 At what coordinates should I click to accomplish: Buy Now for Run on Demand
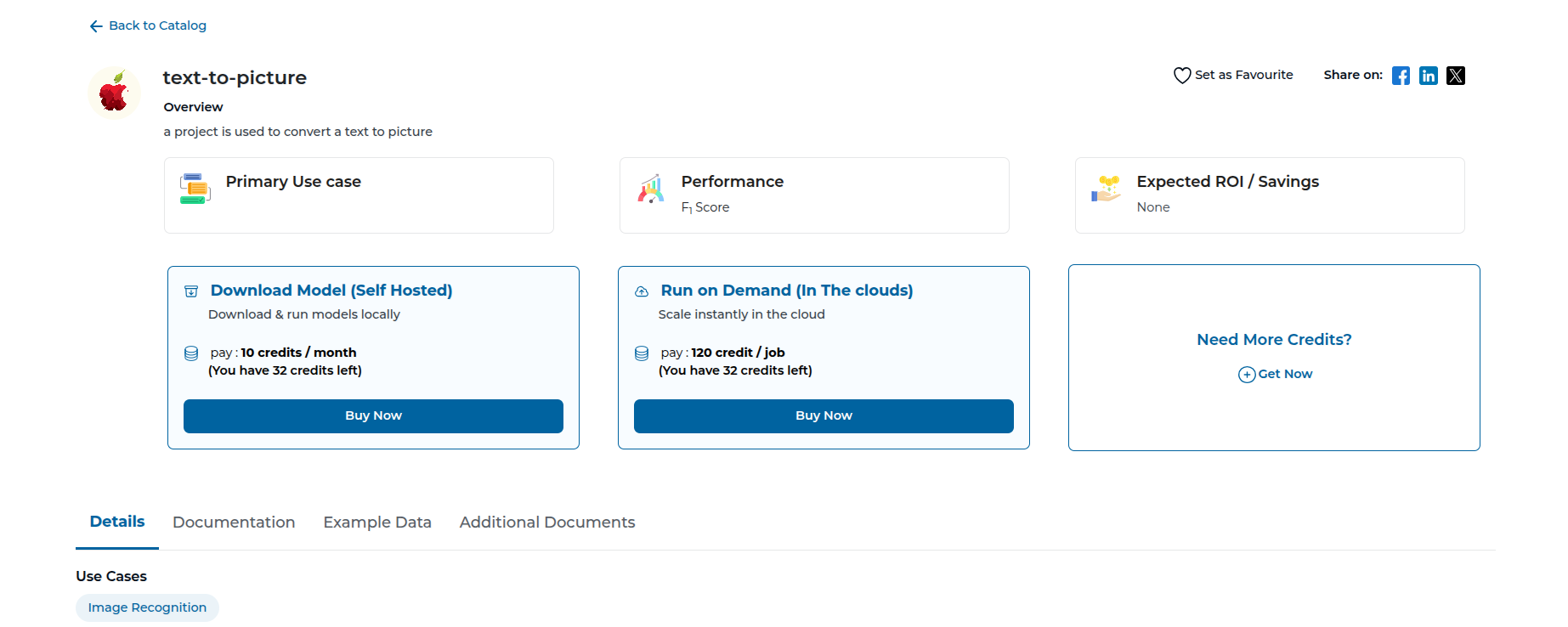click(x=824, y=416)
